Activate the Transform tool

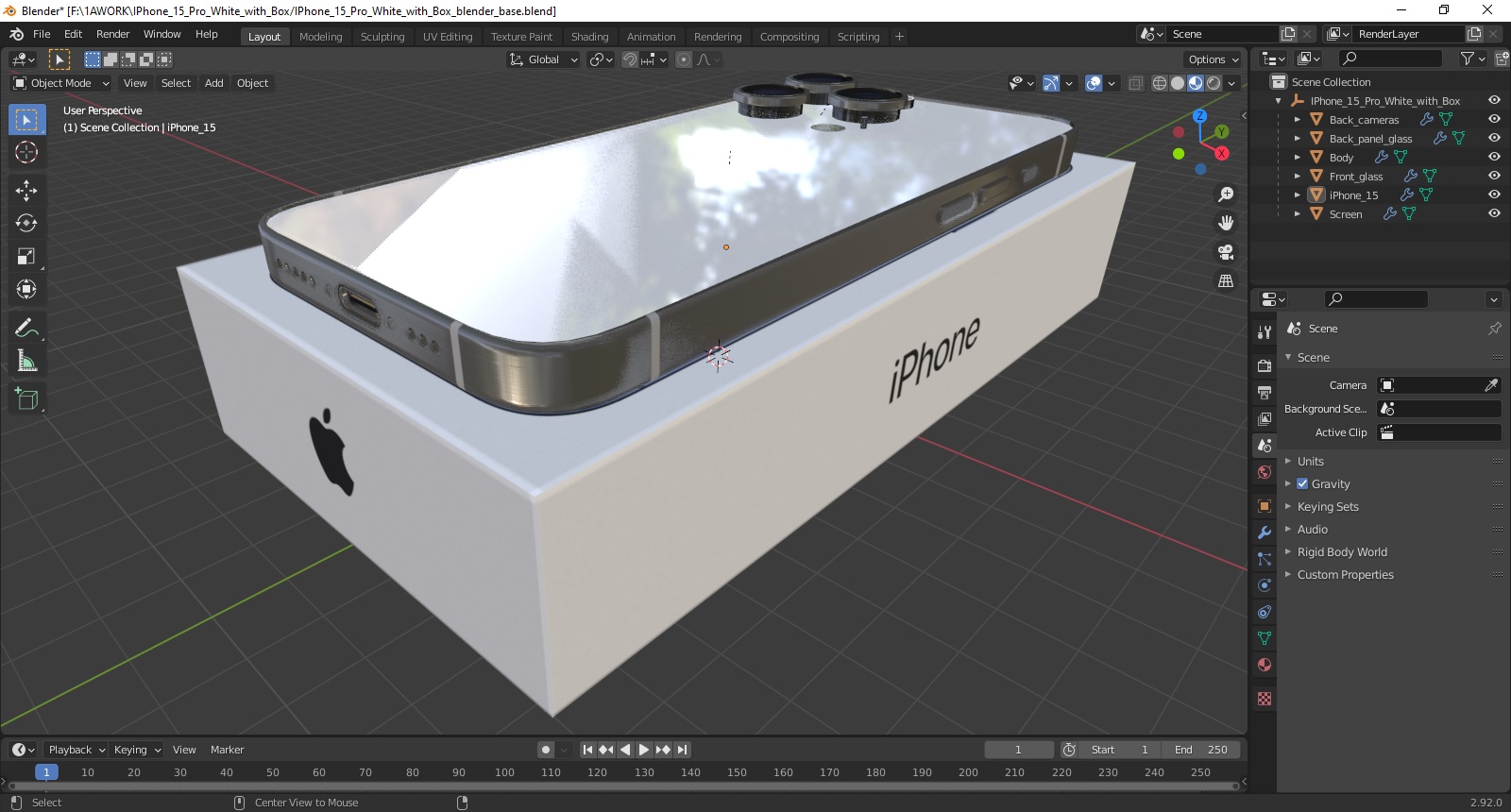(x=26, y=289)
